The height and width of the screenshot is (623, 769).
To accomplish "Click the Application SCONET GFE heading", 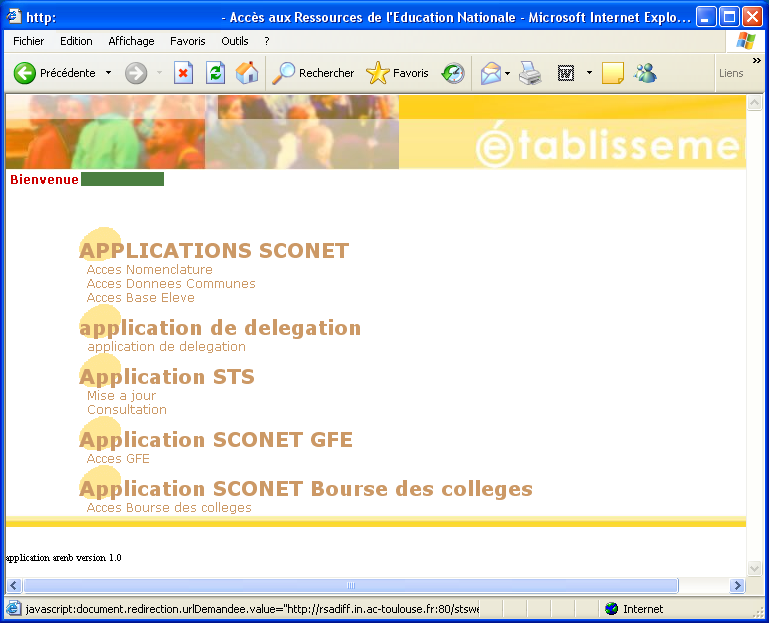I will pos(216,440).
